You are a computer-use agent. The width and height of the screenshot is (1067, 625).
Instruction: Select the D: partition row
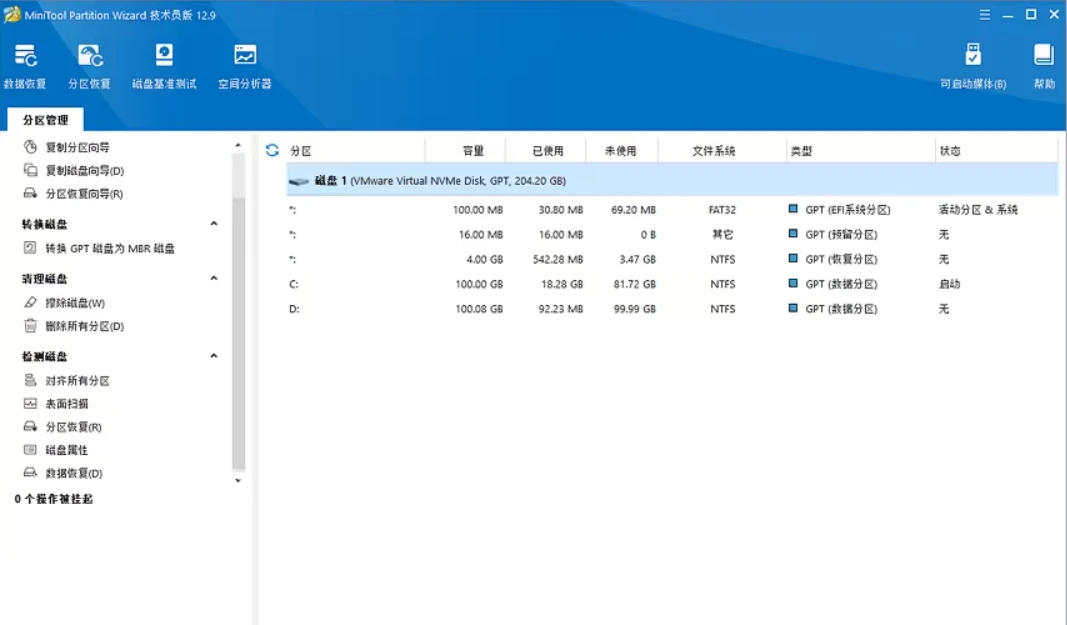pyautogui.click(x=672, y=308)
